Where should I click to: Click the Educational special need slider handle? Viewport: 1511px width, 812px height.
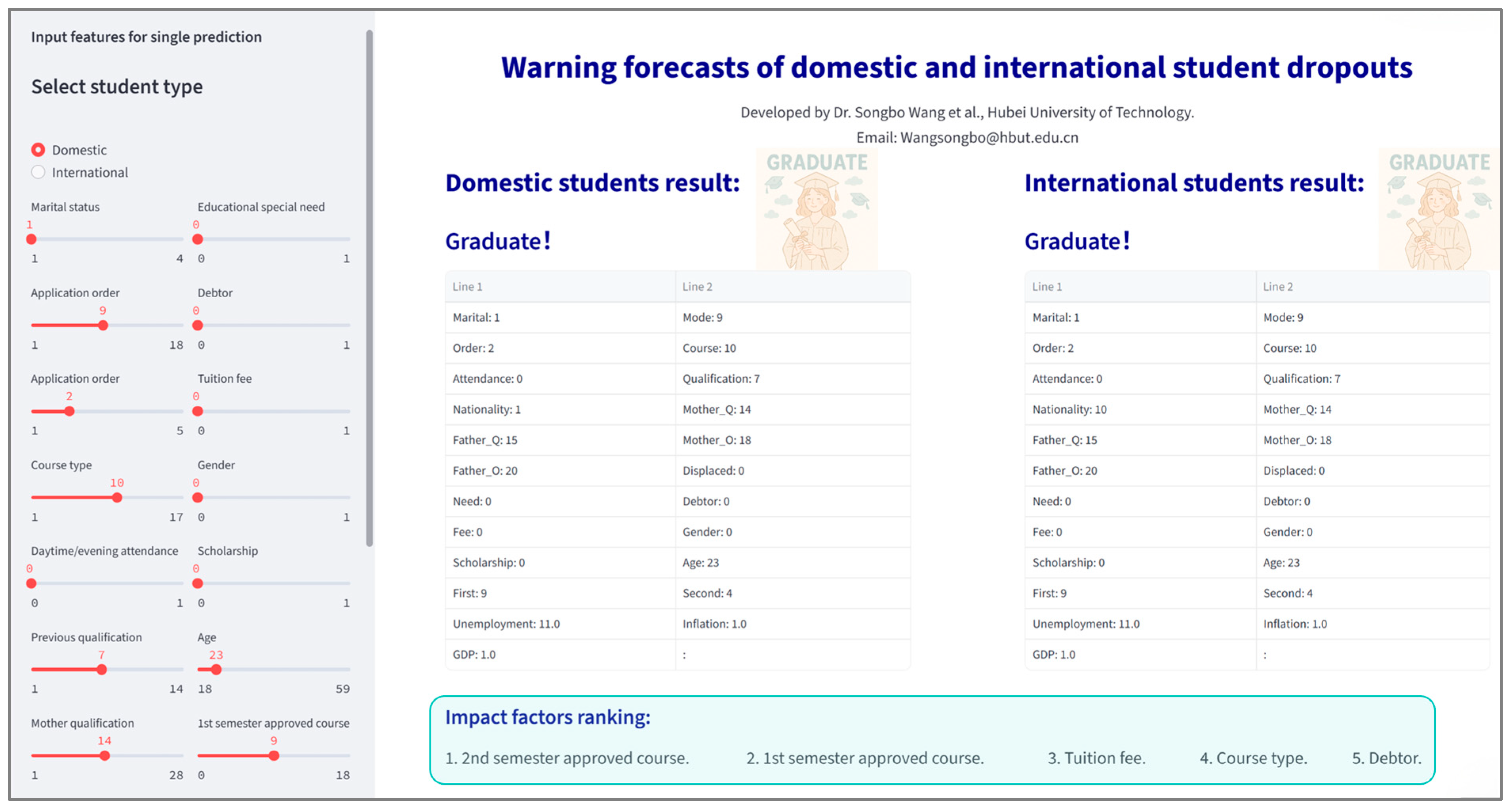198,239
